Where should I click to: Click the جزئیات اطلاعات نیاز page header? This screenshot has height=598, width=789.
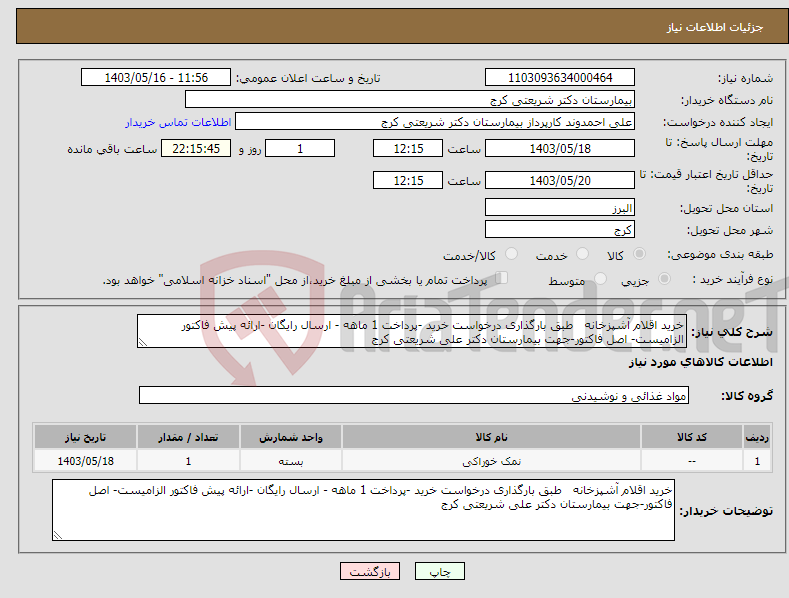click(x=715, y=27)
